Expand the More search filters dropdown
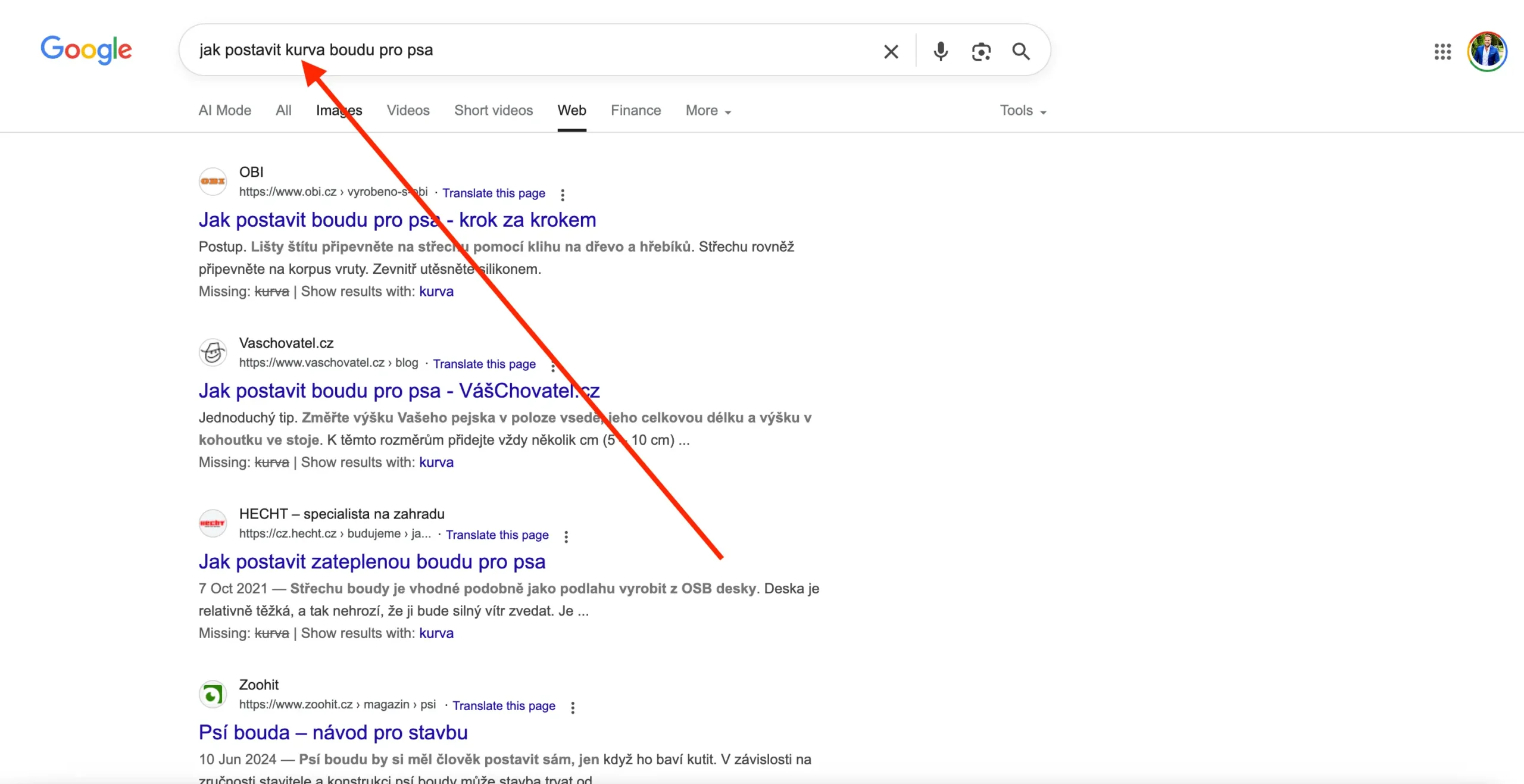Image resolution: width=1524 pixels, height=784 pixels. point(708,111)
